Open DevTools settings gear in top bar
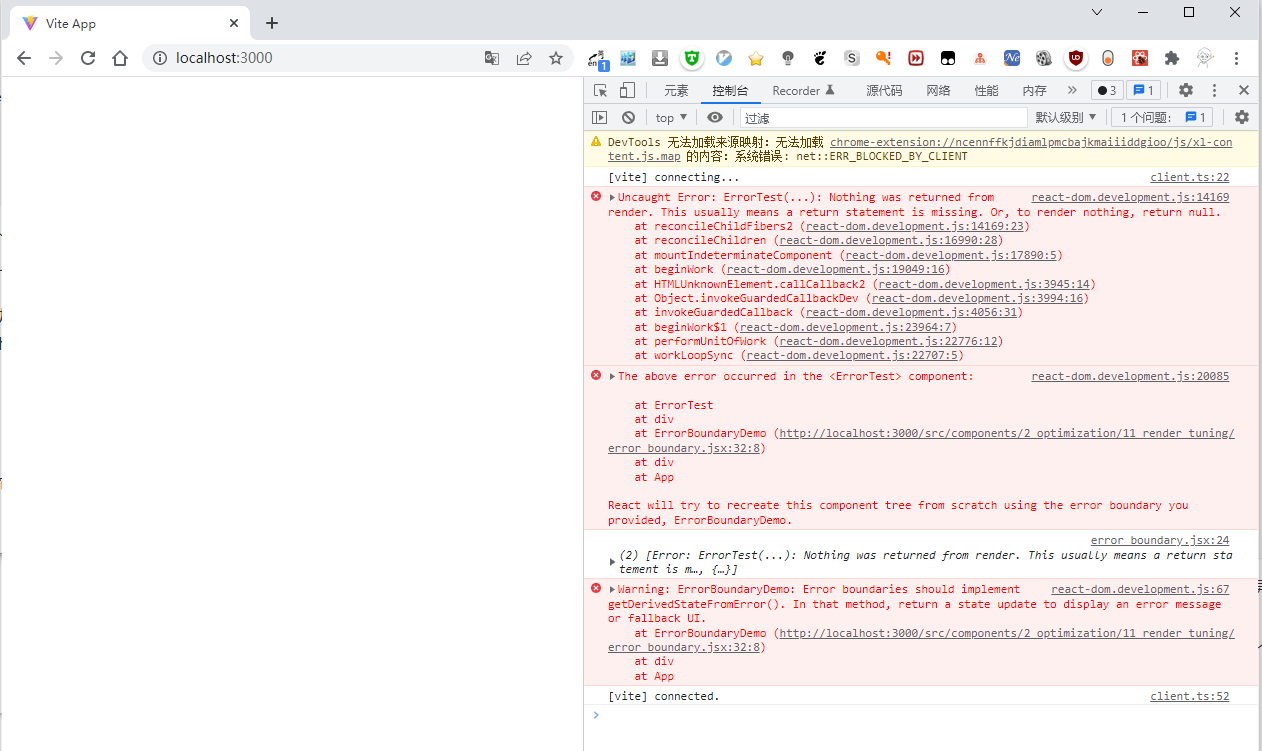 coord(1186,90)
